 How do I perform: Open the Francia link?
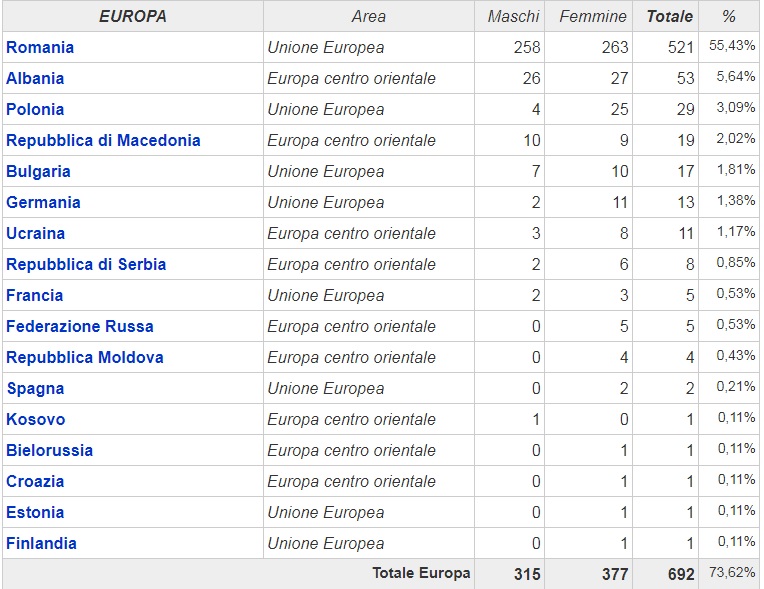point(34,295)
